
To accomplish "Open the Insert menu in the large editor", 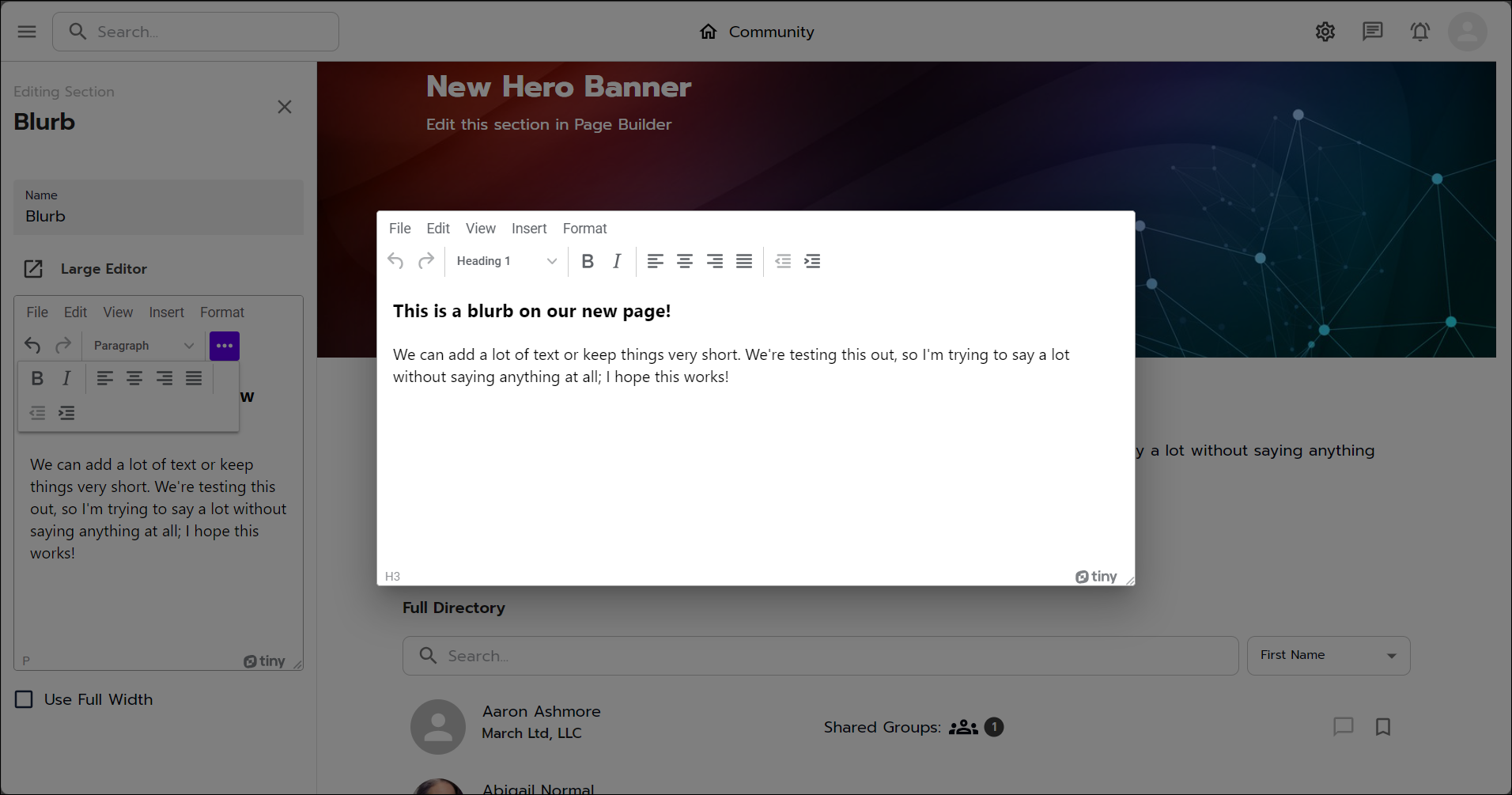I will point(528,229).
